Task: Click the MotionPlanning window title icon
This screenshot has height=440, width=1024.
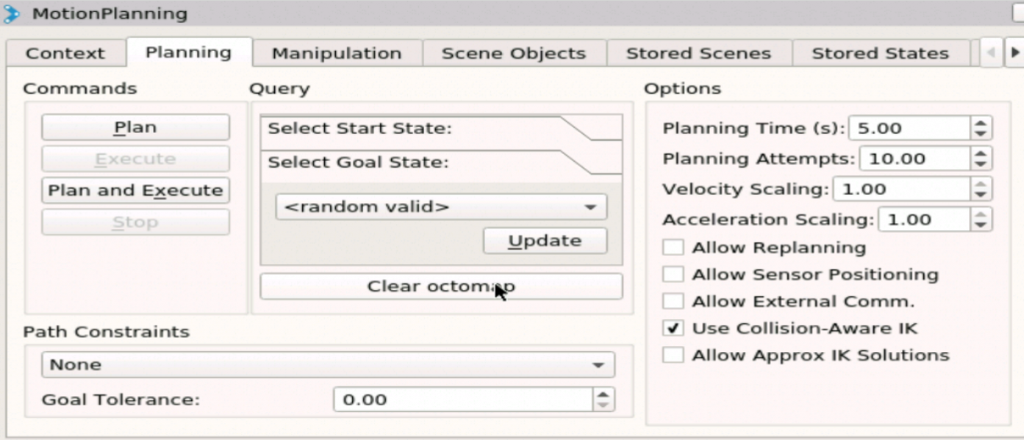Action: coord(12,14)
